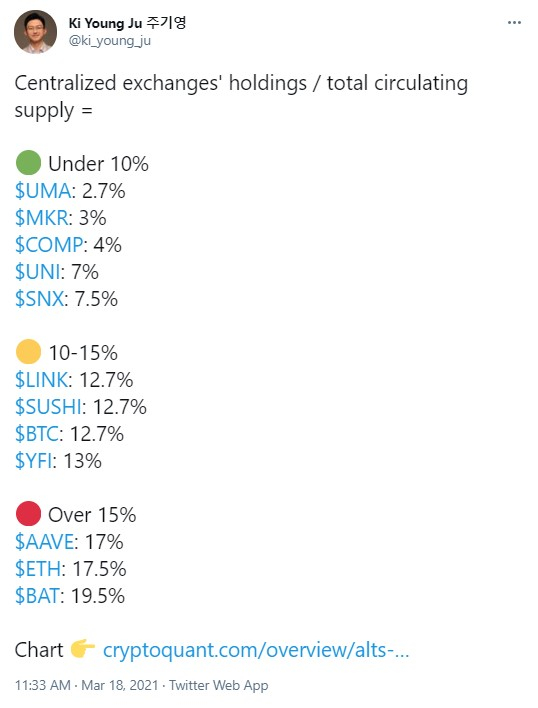Open the $BTC cashtag
The width and height of the screenshot is (538, 708).
37,434
